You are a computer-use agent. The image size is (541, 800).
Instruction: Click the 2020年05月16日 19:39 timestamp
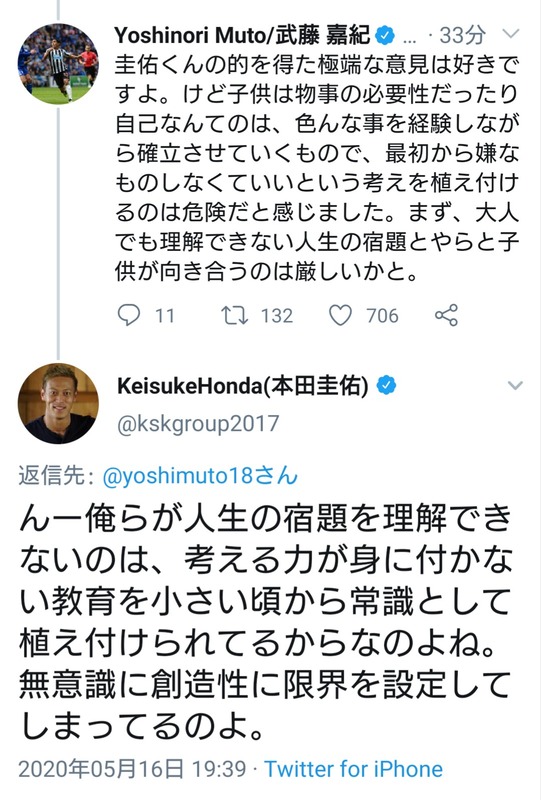click(132, 769)
